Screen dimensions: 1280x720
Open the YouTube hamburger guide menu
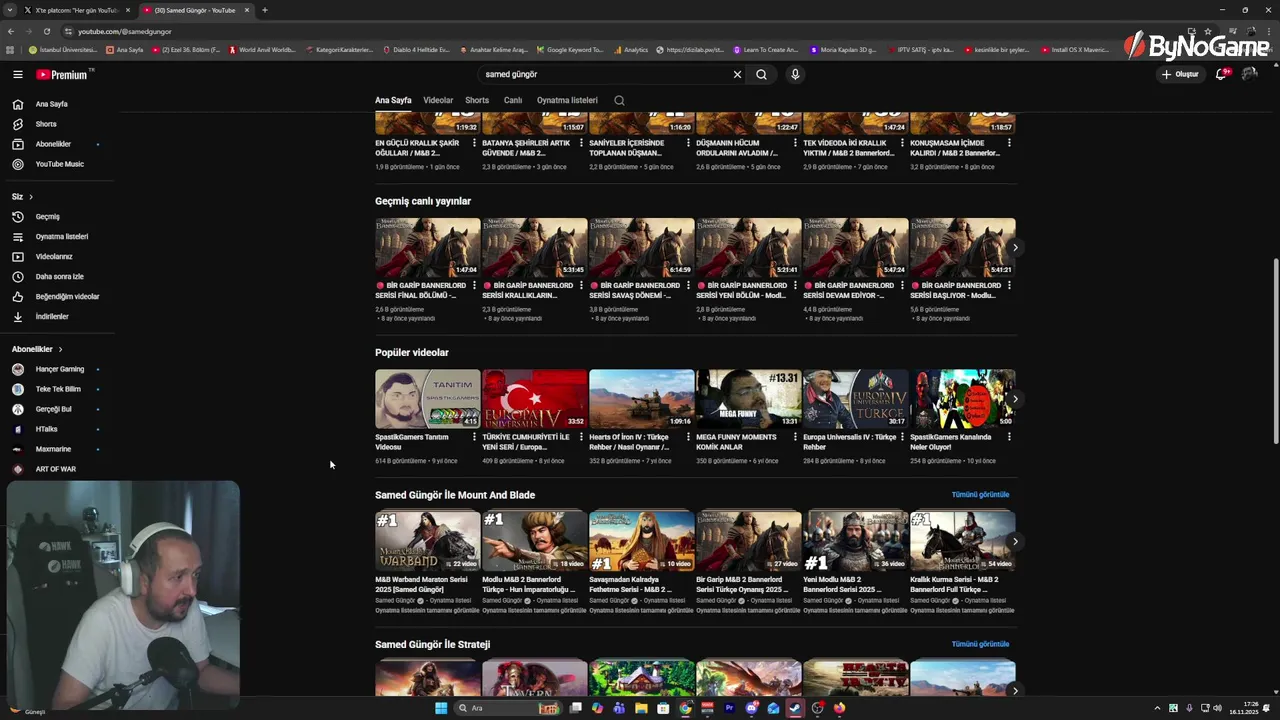pos(17,74)
